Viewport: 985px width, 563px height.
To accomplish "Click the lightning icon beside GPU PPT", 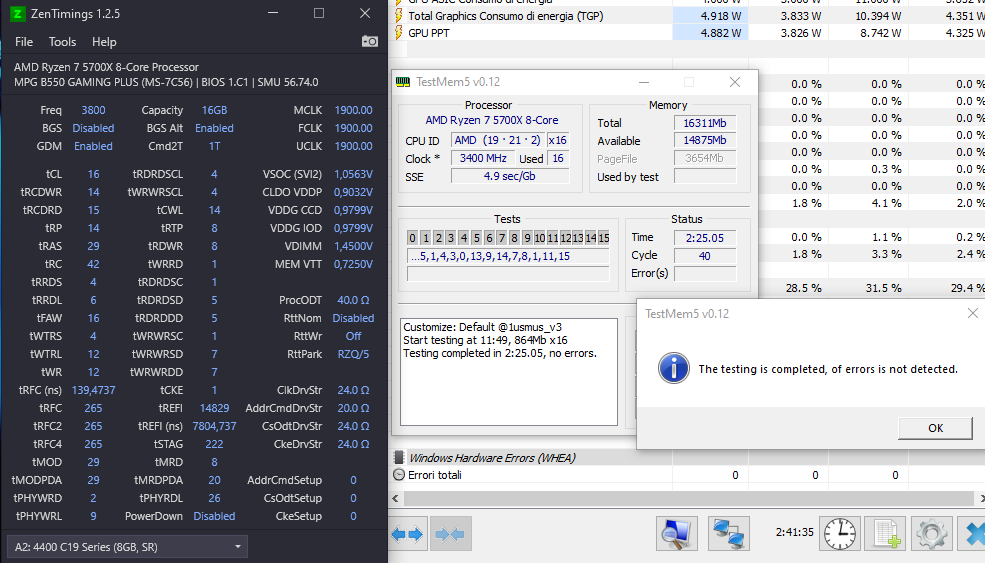I will (x=398, y=33).
